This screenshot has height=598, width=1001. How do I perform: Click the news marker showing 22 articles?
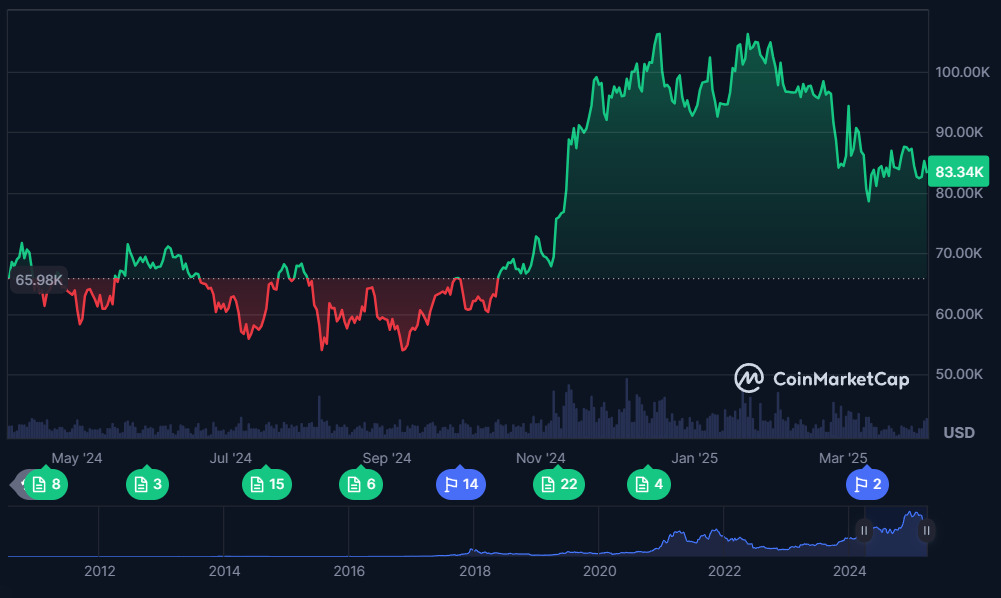click(558, 485)
